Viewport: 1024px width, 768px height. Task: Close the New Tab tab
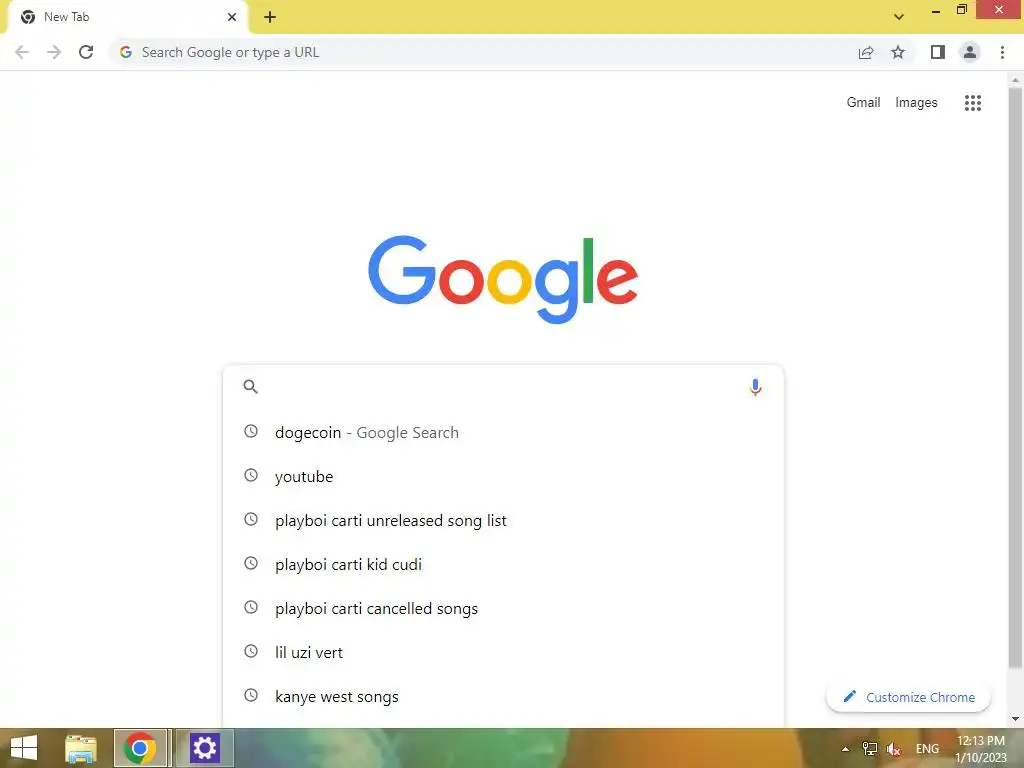(232, 17)
